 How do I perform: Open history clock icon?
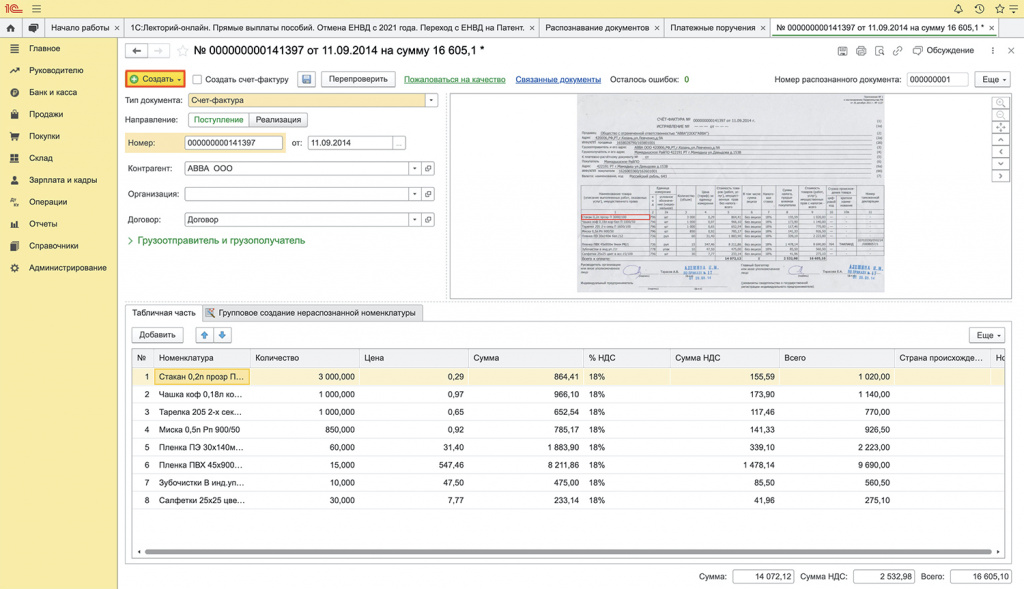click(979, 8)
